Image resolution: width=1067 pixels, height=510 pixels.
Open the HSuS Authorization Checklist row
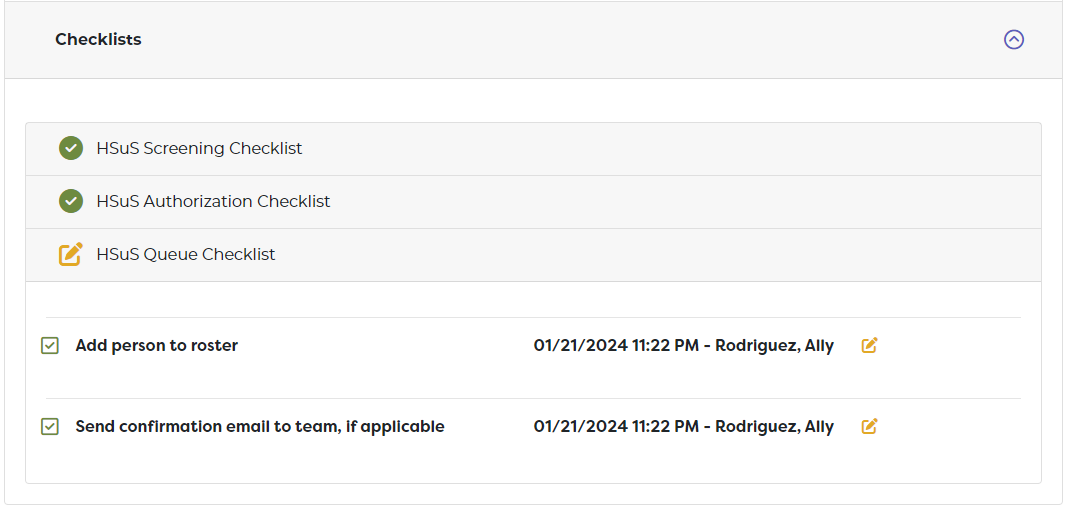pyautogui.click(x=213, y=202)
